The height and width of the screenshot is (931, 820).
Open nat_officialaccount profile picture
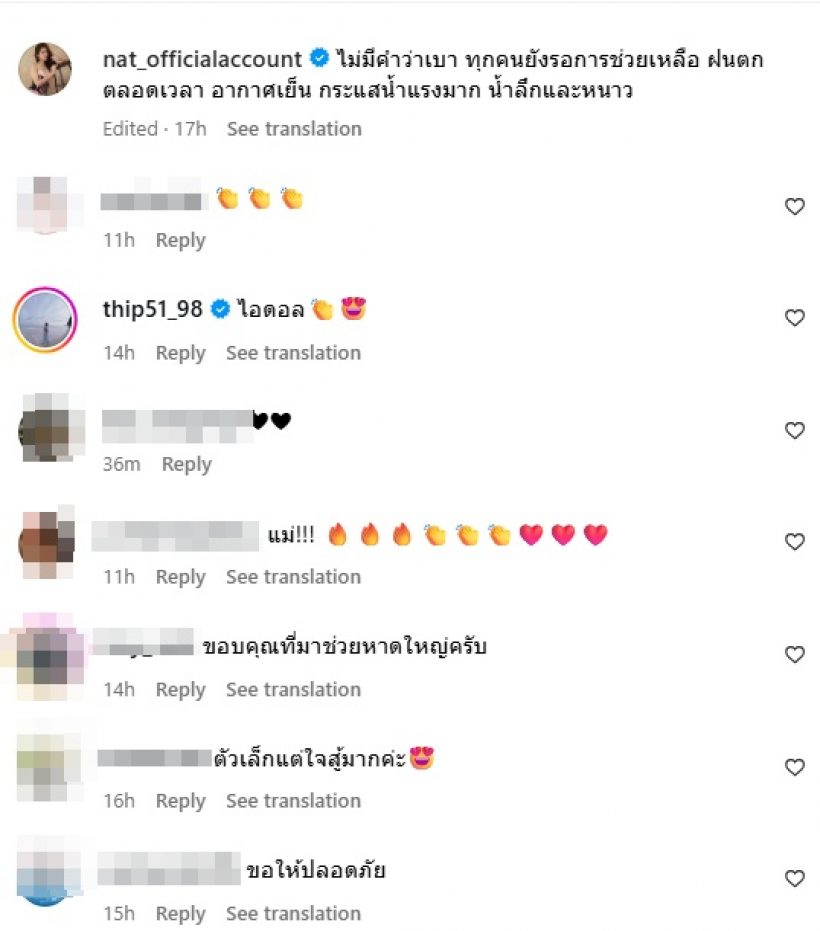click(45, 69)
